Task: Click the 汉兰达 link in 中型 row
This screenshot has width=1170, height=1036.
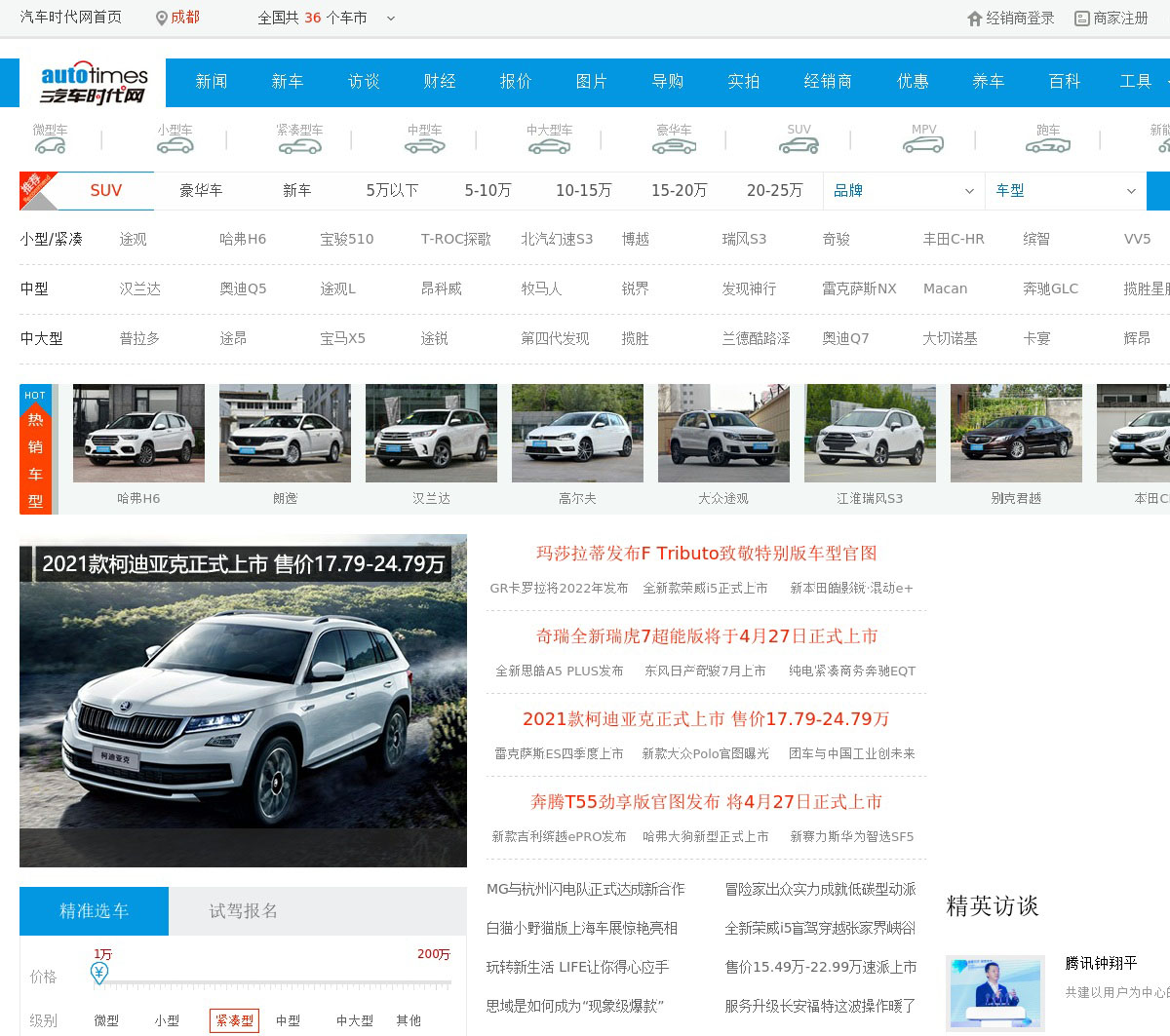Action: coord(139,288)
